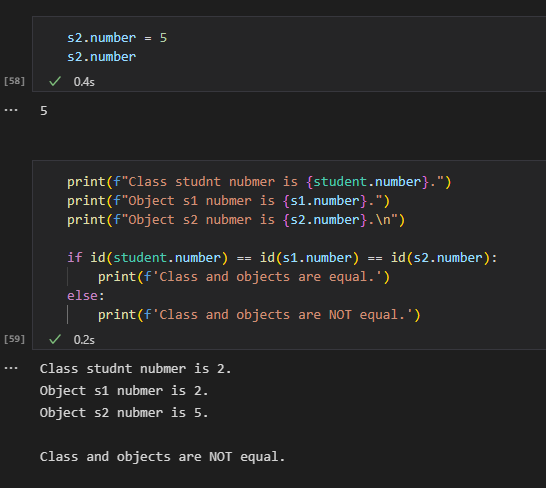Viewport: 546px width, 488px height.
Task: Place cursor on second line 's2.number' in cell 58
Action: point(101,57)
